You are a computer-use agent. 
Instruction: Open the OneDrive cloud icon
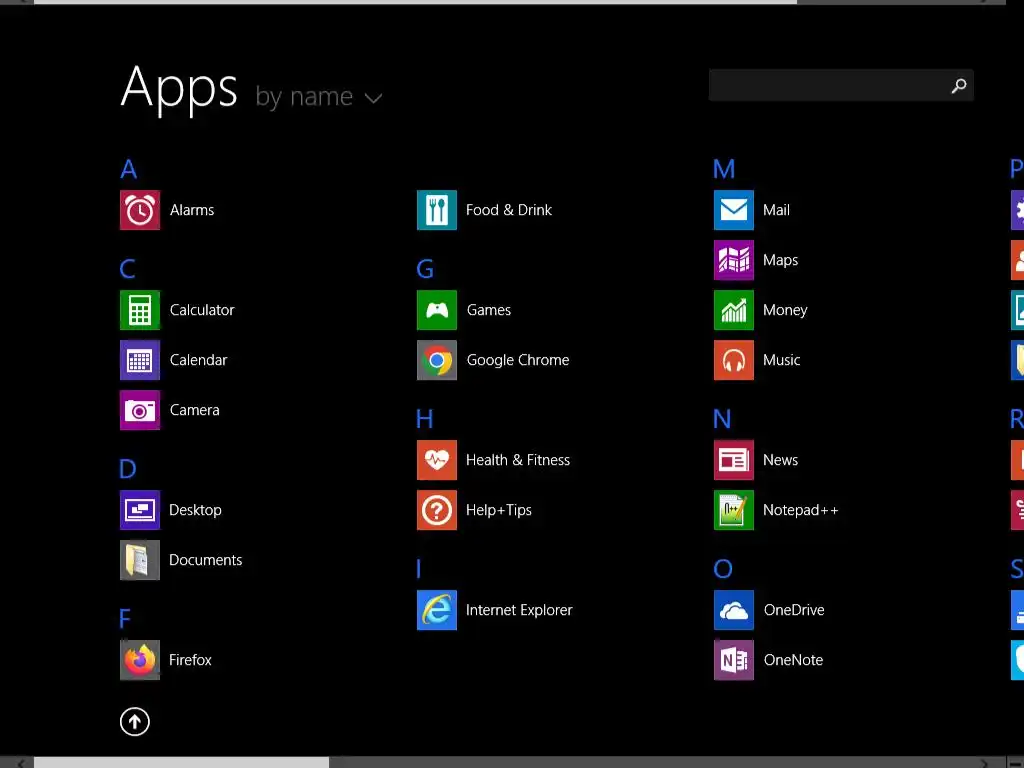point(734,610)
